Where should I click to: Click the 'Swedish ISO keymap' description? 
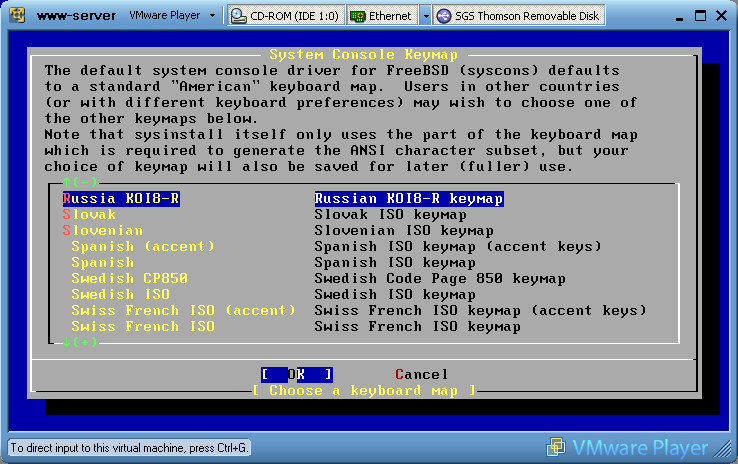395,295
